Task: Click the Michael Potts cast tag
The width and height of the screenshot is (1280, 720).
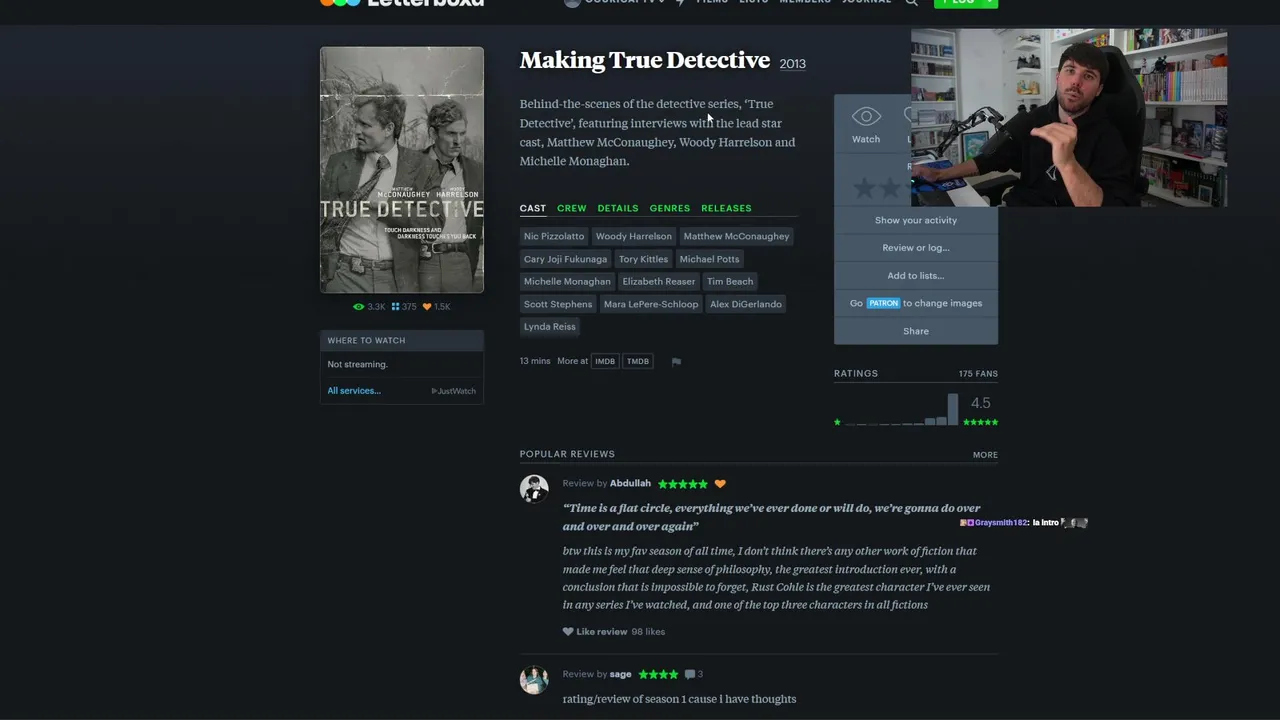Action: click(710, 259)
